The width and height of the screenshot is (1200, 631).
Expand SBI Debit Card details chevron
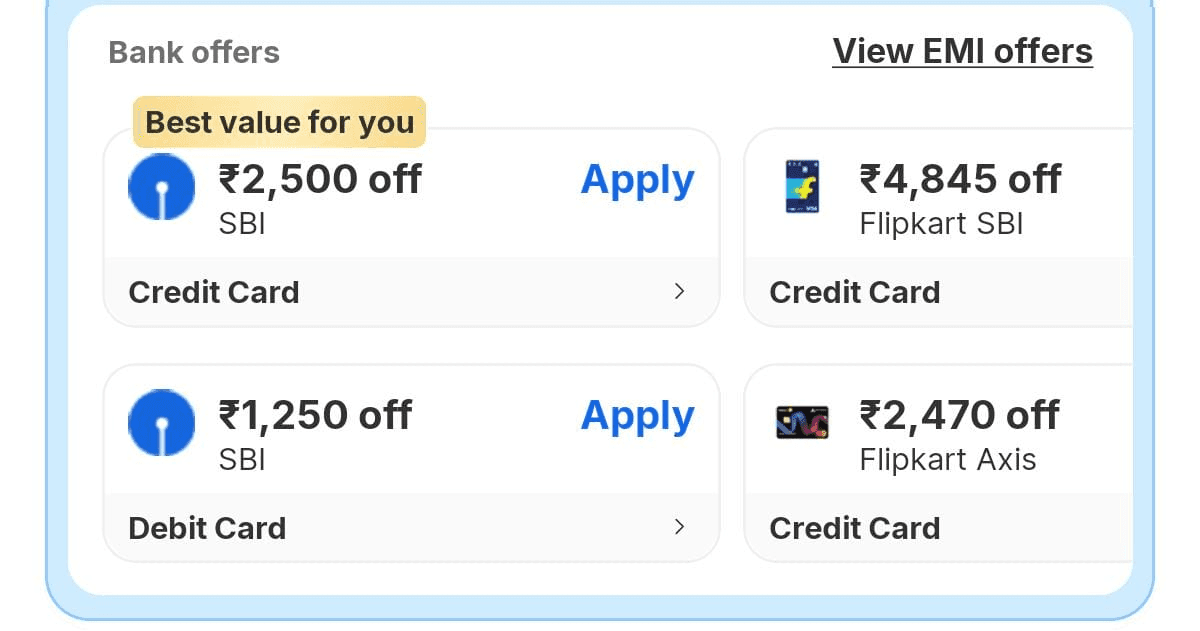click(x=680, y=527)
